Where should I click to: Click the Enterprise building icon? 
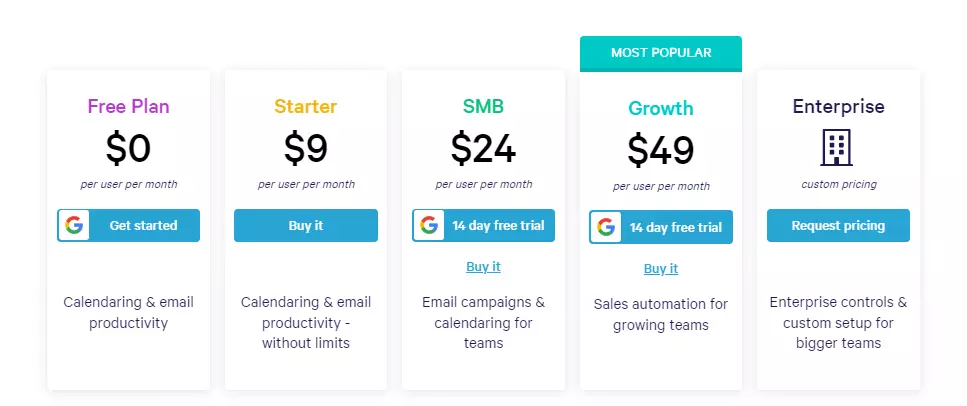tap(837, 147)
